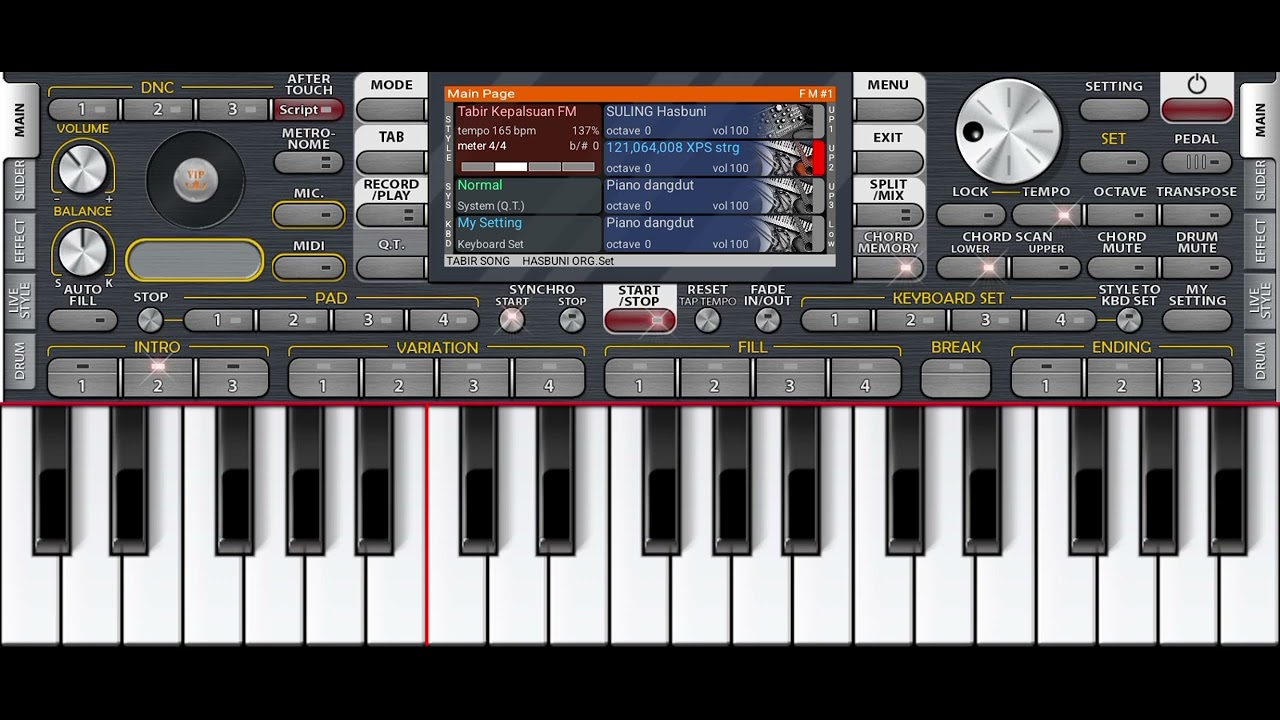Click the TAB button

click(x=391, y=162)
